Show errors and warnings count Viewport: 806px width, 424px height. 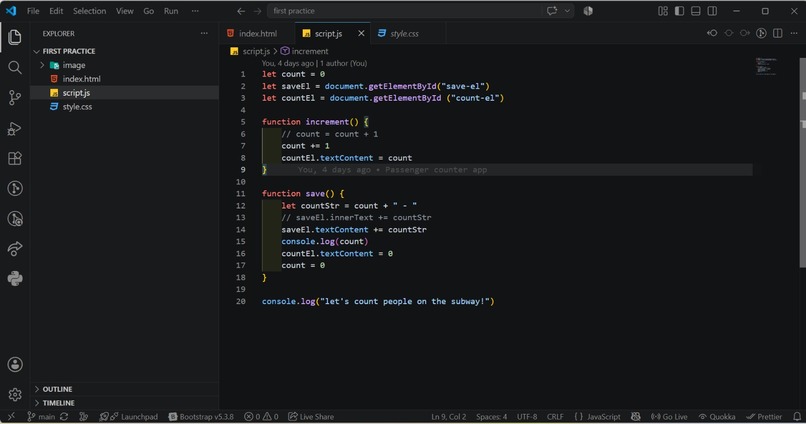261,417
